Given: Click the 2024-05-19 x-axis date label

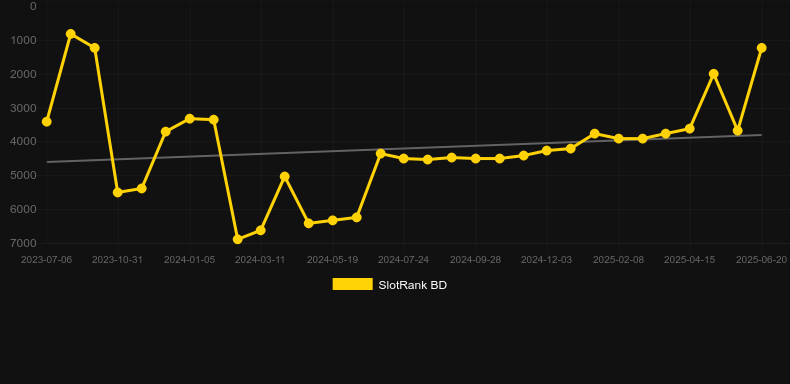Looking at the screenshot, I should [333, 260].
